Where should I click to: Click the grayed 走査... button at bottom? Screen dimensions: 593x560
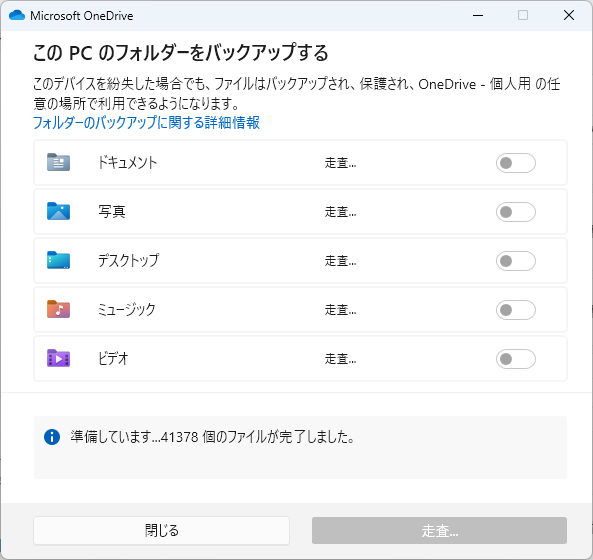click(x=439, y=531)
